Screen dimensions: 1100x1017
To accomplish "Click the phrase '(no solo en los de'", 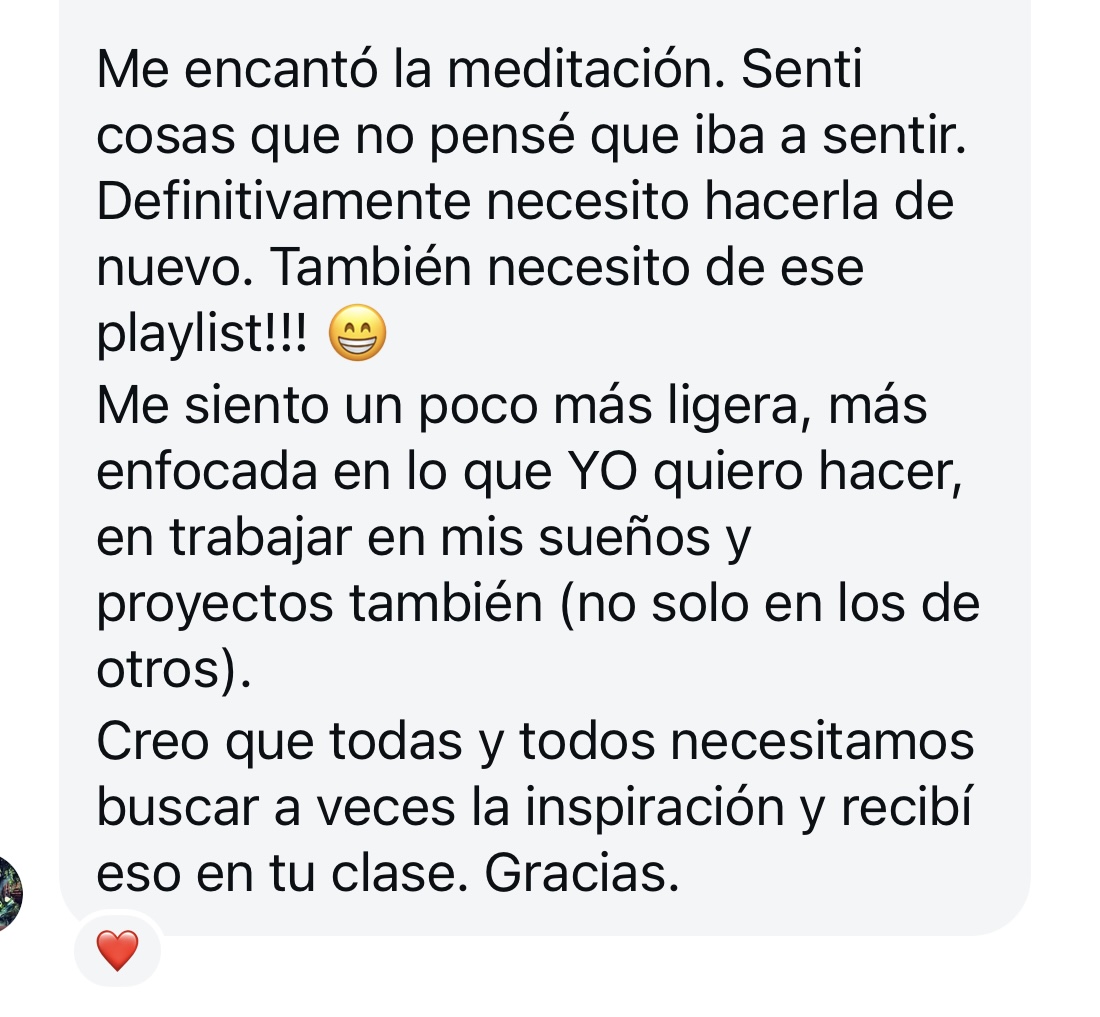I will pos(770,604).
